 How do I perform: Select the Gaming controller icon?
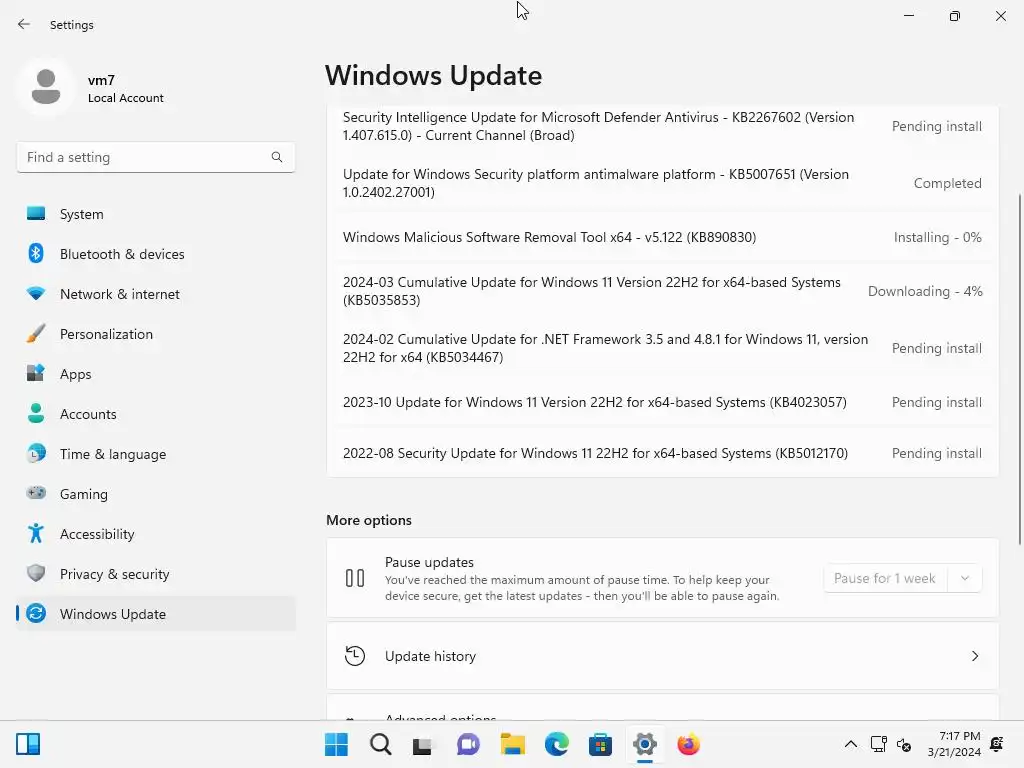(36, 493)
